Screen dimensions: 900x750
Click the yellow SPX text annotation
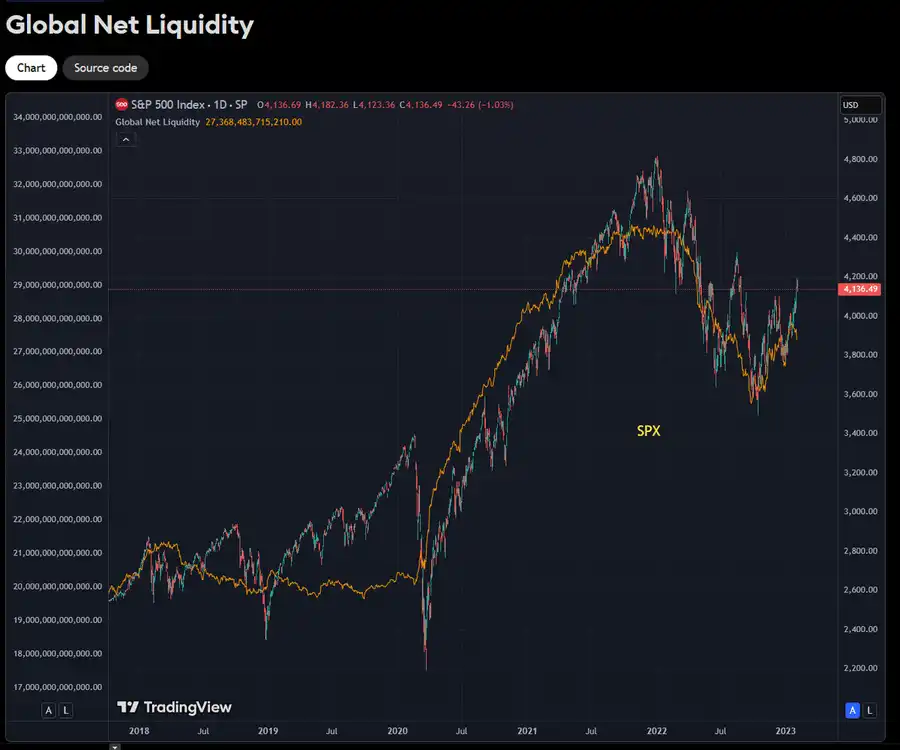tap(649, 431)
